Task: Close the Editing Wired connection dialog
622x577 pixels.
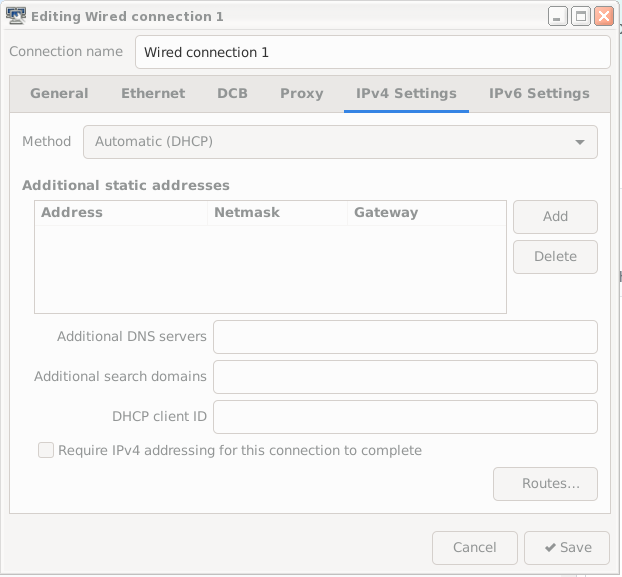Action: pyautogui.click(x=604, y=16)
